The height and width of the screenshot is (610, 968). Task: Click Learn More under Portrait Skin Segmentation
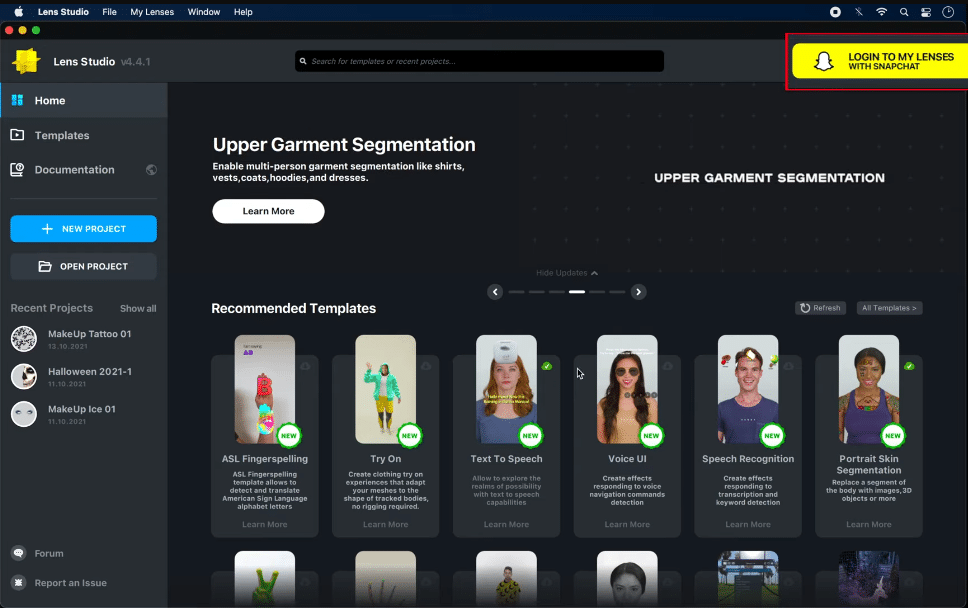coord(869,524)
